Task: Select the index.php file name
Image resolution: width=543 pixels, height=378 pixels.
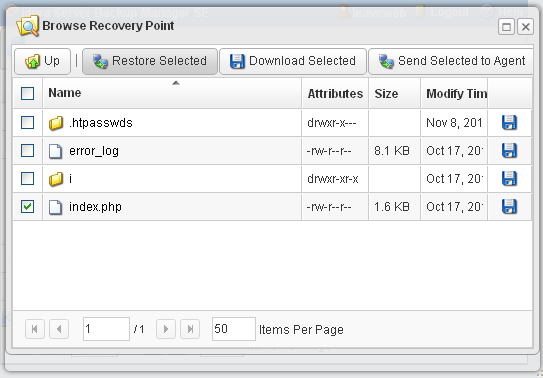Action: point(95,207)
